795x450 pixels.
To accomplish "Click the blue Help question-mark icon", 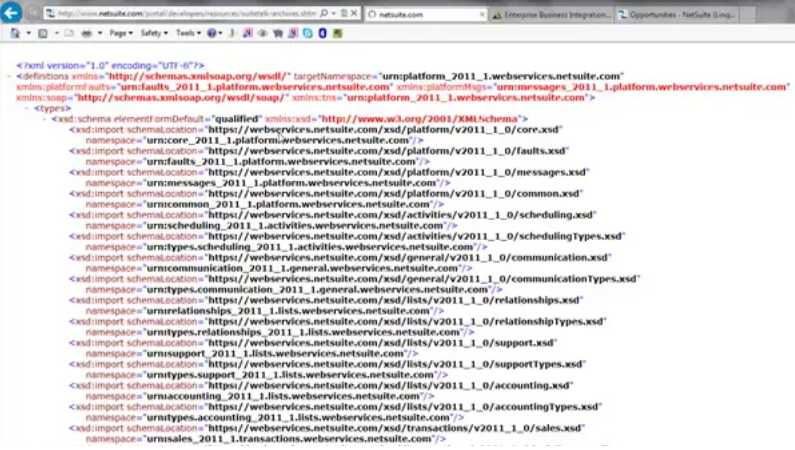I will 211,33.
